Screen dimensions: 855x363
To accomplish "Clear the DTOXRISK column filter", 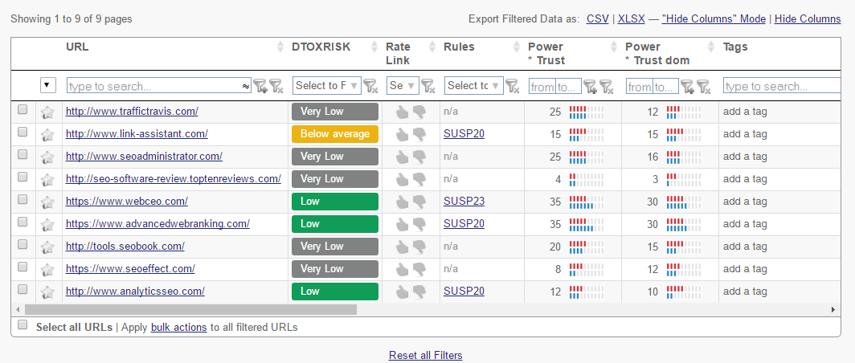I will [x=371, y=86].
